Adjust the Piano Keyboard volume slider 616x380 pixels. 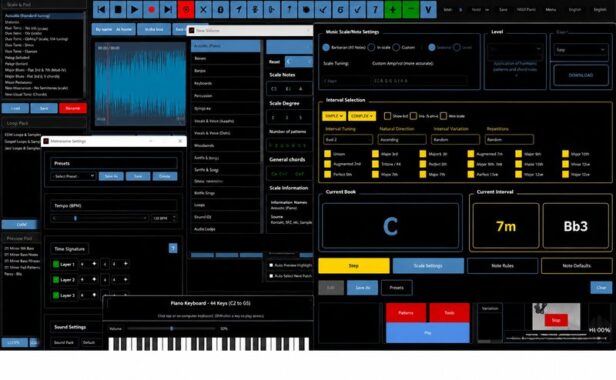(172, 329)
